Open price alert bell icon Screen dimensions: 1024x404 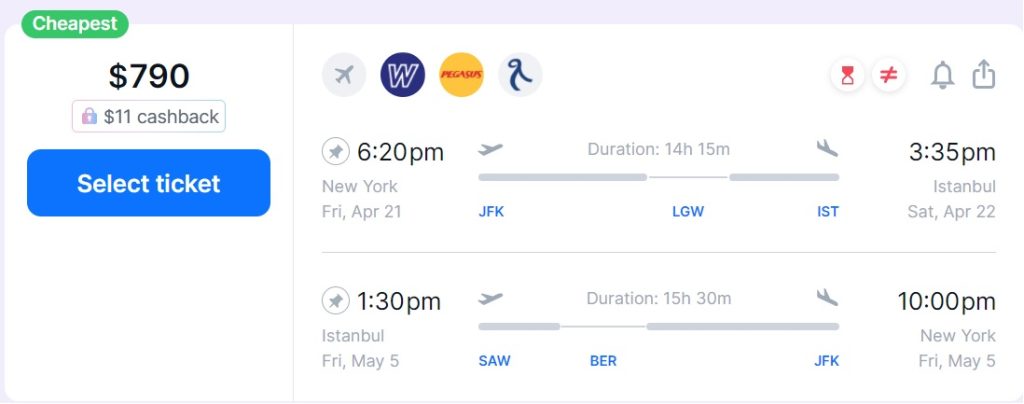coord(942,75)
